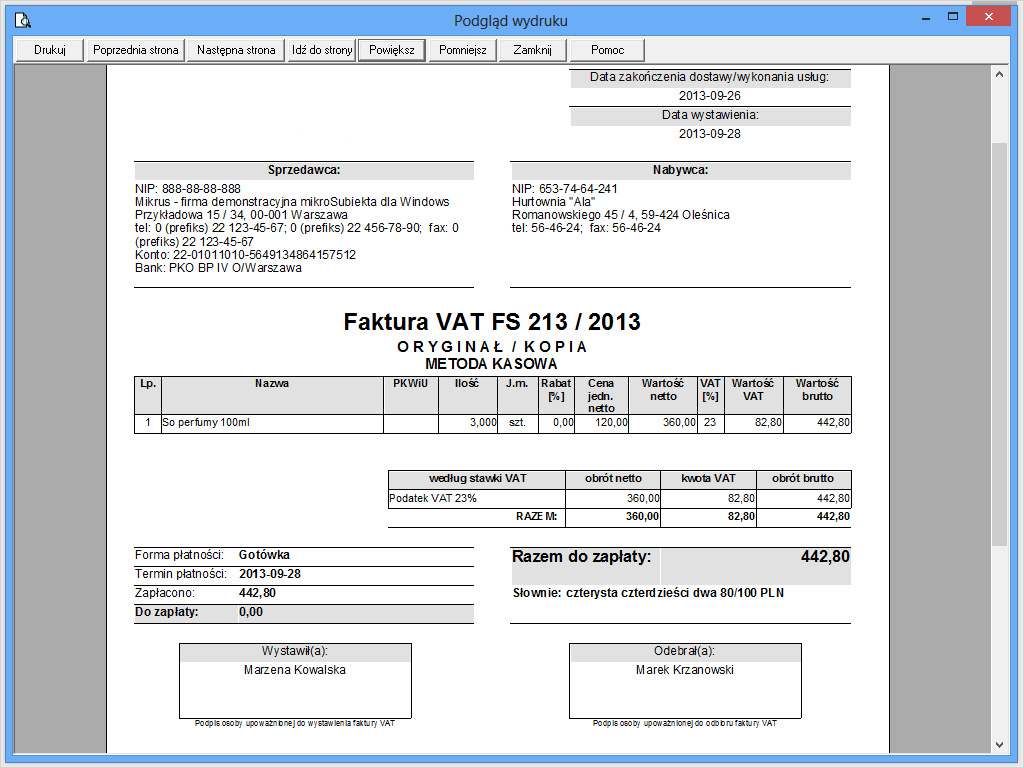The height and width of the screenshot is (768, 1024).
Task: Maximize the Podgląd wydruku window
Action: pos(953,17)
